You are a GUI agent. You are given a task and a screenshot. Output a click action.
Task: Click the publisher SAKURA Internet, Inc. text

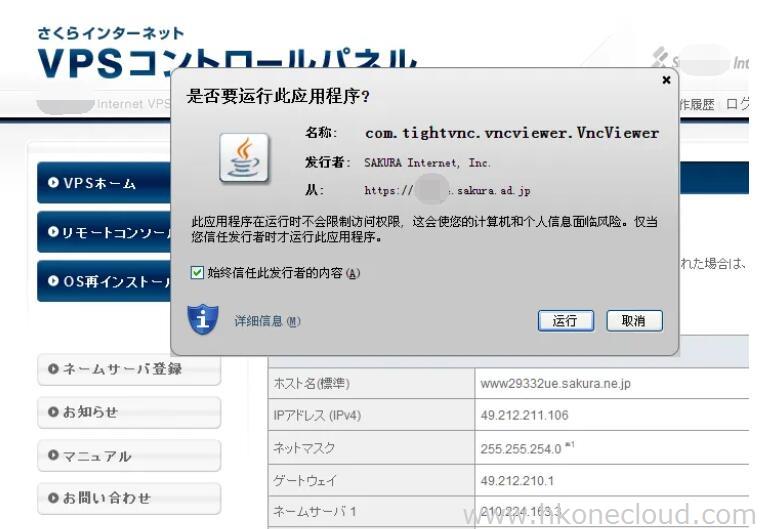(427, 163)
